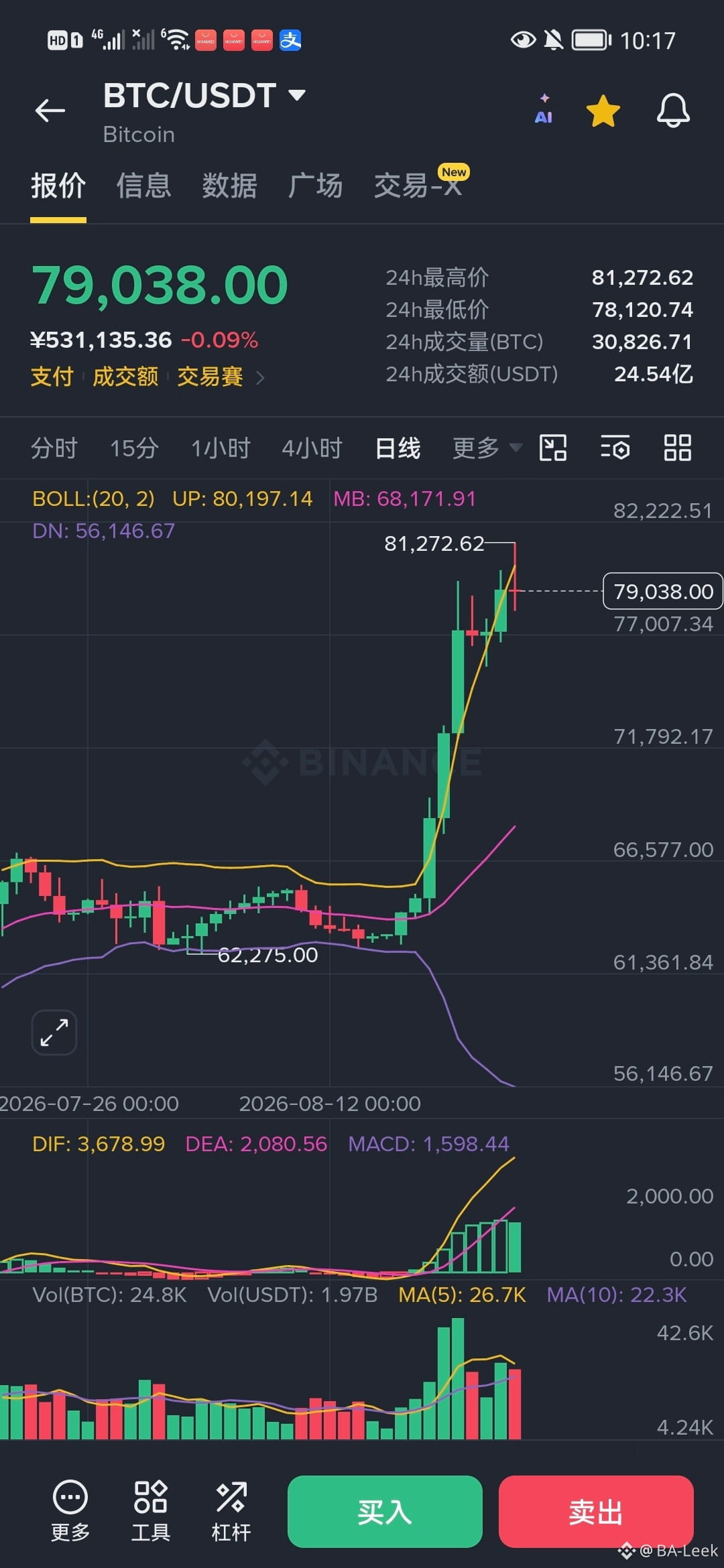The image size is (724, 1568).
Task: Tap yuan price ¥531,135.36
Action: pos(101,340)
